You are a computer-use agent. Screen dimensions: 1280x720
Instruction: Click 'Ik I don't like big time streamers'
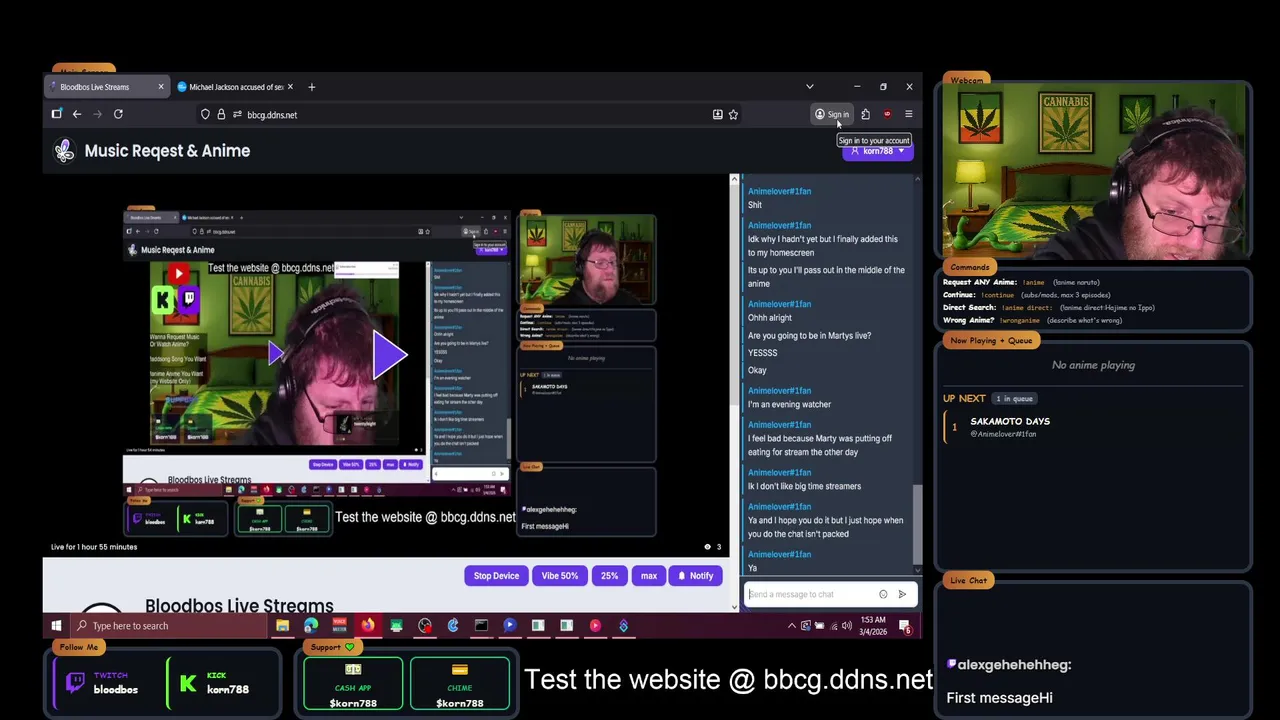coord(804,486)
